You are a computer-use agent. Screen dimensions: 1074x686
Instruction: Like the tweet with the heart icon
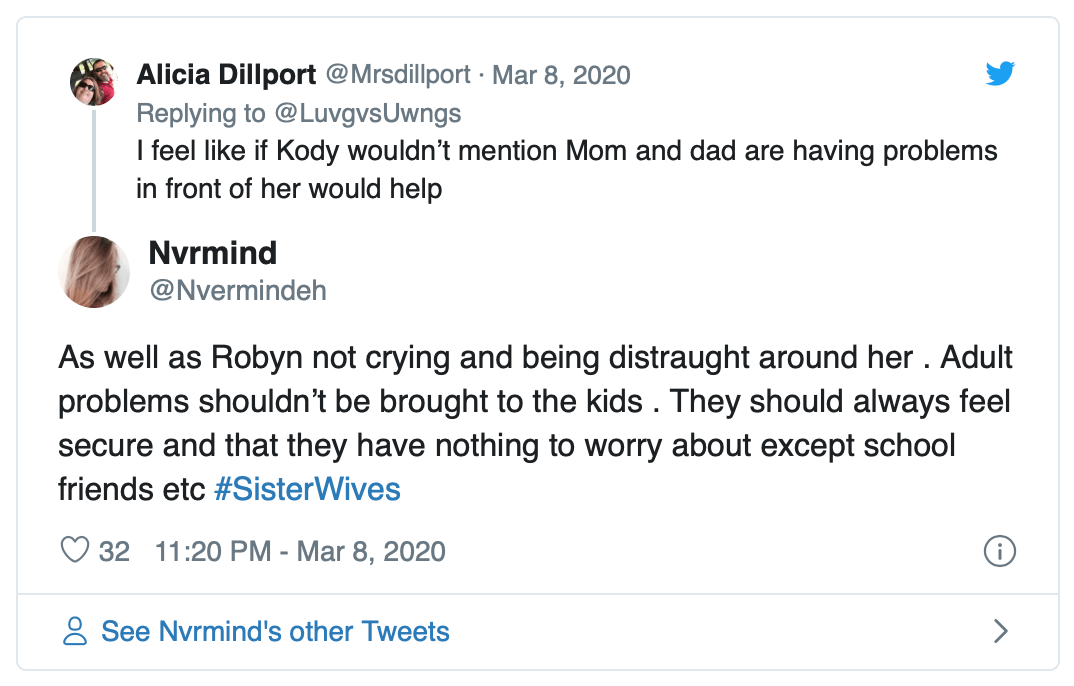tap(76, 550)
